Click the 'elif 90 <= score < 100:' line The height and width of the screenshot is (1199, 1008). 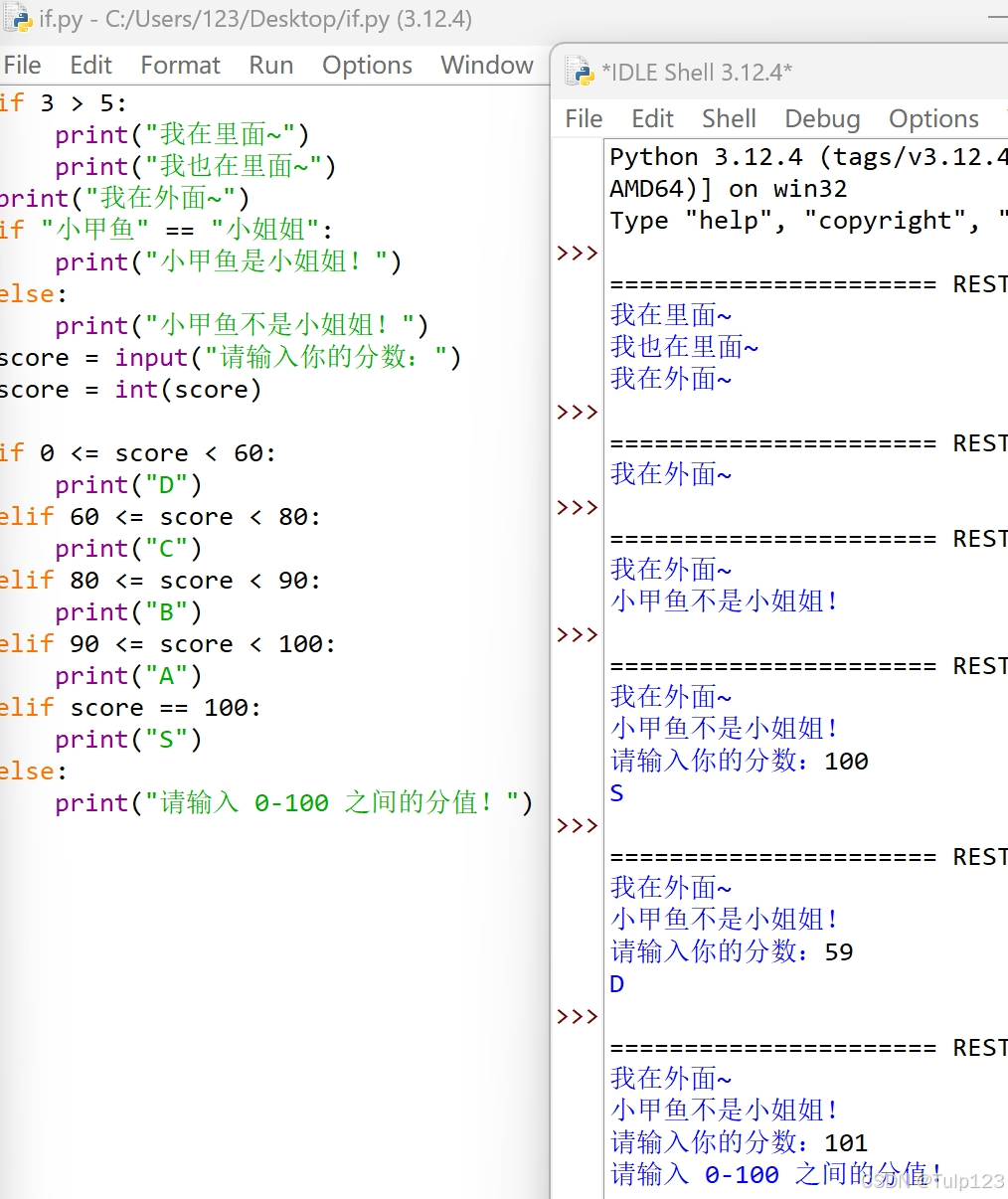(x=168, y=644)
